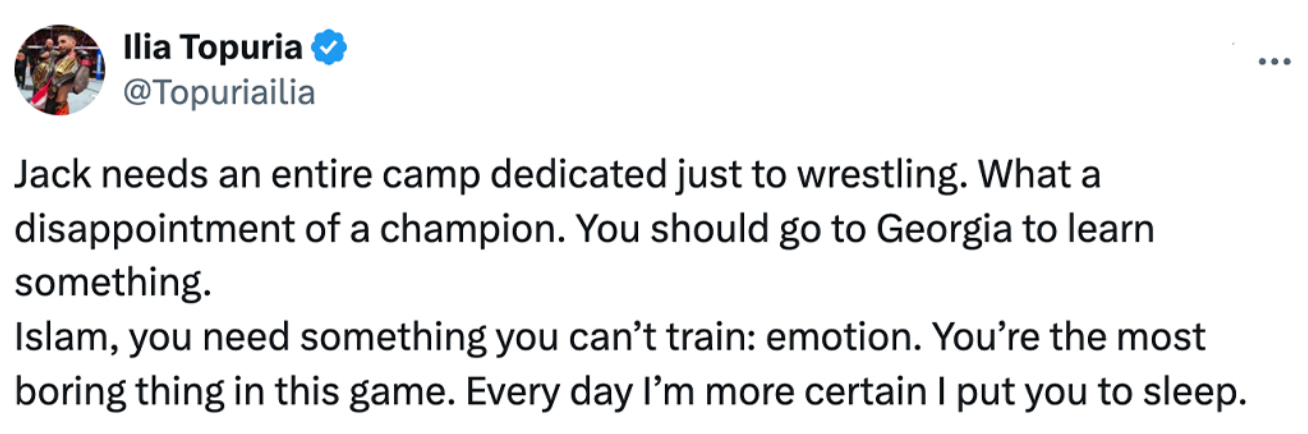
Task: Open the three-dot more options menu
Action: [x=1274, y=61]
